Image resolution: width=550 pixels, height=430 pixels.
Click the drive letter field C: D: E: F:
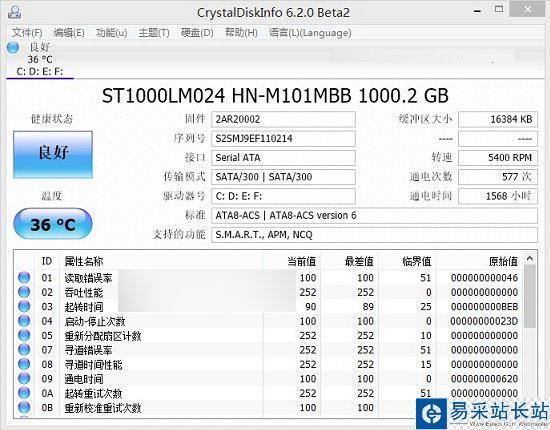283,196
